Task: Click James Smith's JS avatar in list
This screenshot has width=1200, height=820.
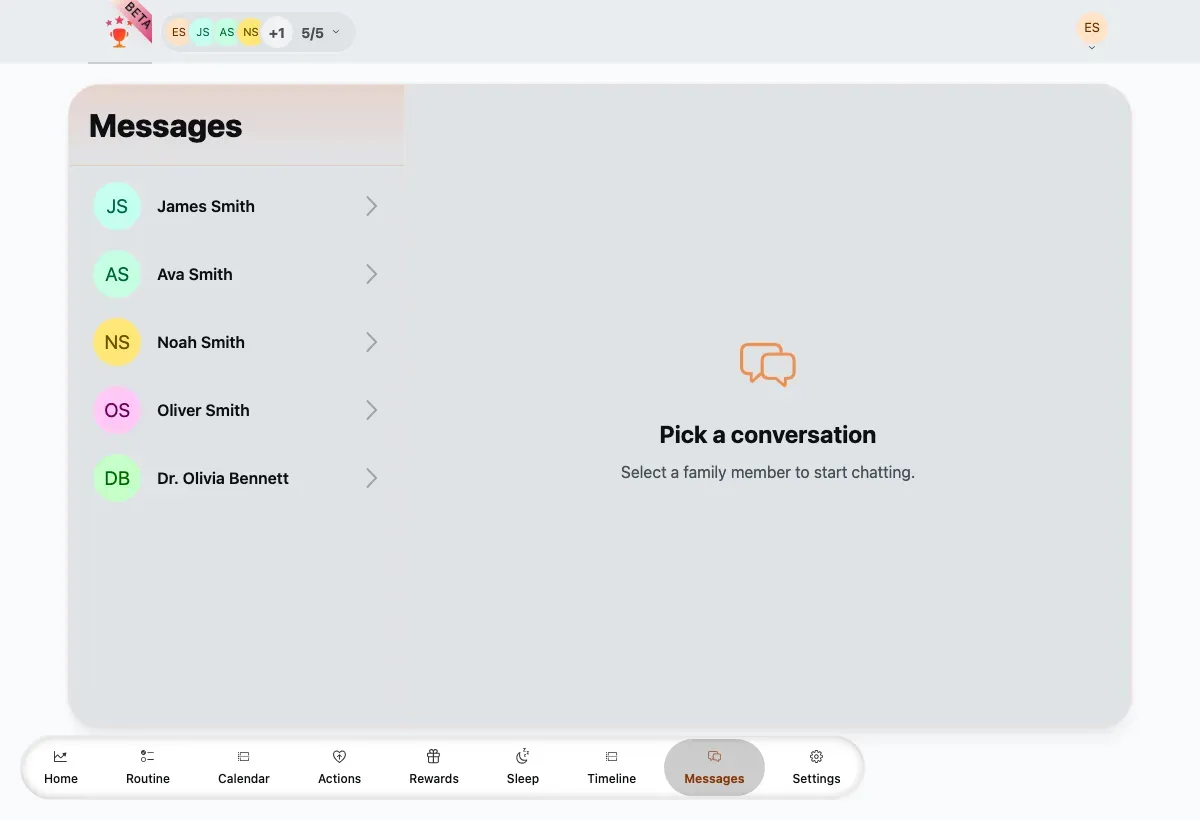Action: (117, 206)
